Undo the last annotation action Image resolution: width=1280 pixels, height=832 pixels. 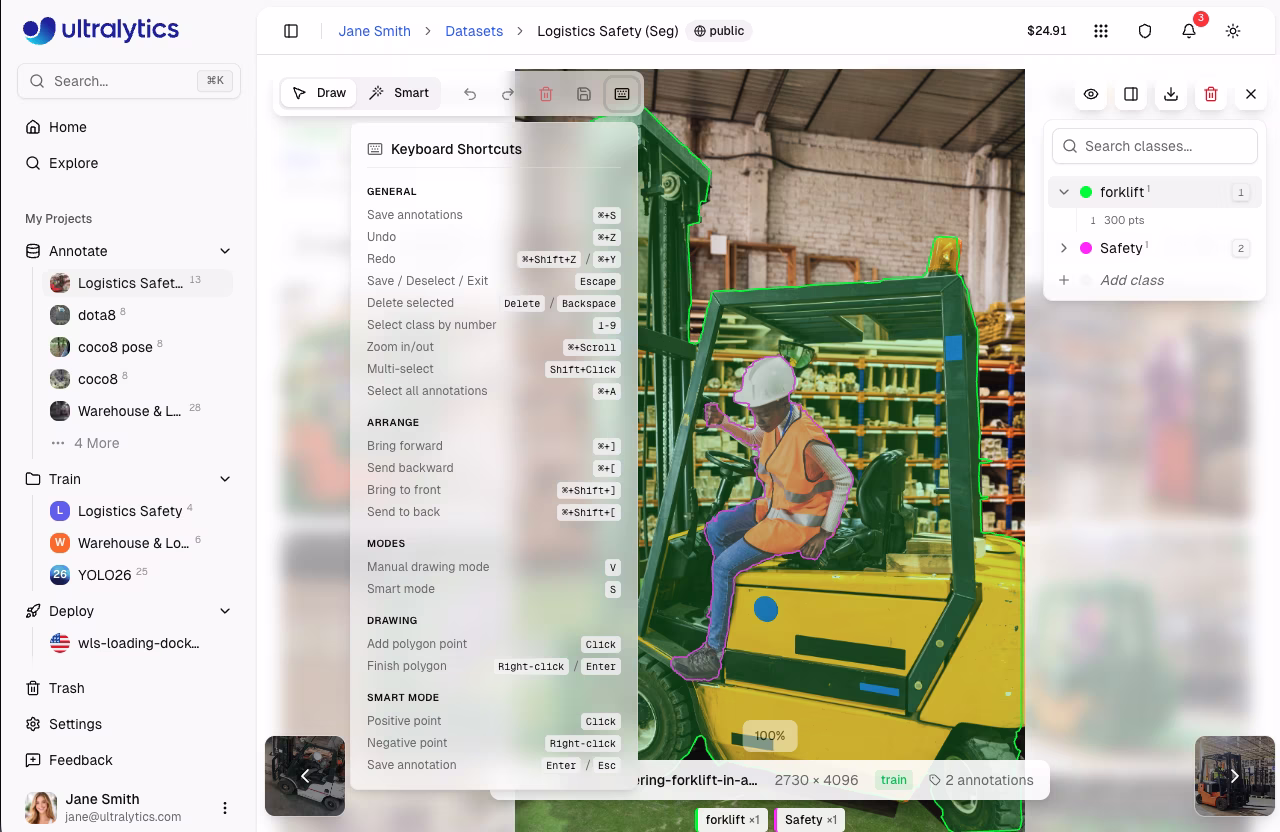point(470,94)
